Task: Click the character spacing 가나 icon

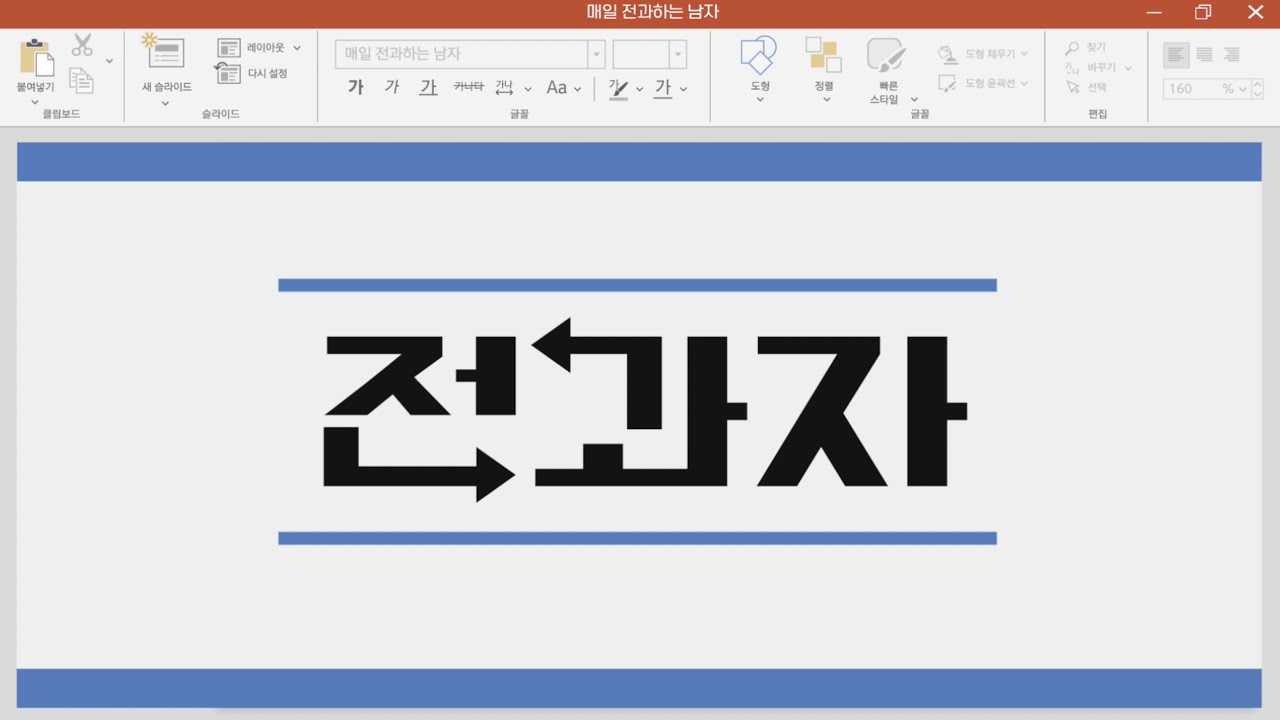Action: pos(505,88)
